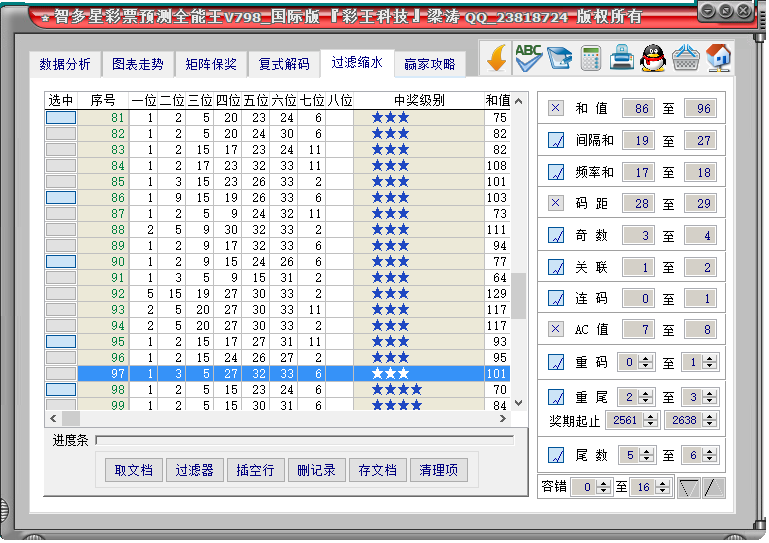Adjust 重码 minimum value spinner arrows
The image size is (769, 543).
click(x=646, y=362)
